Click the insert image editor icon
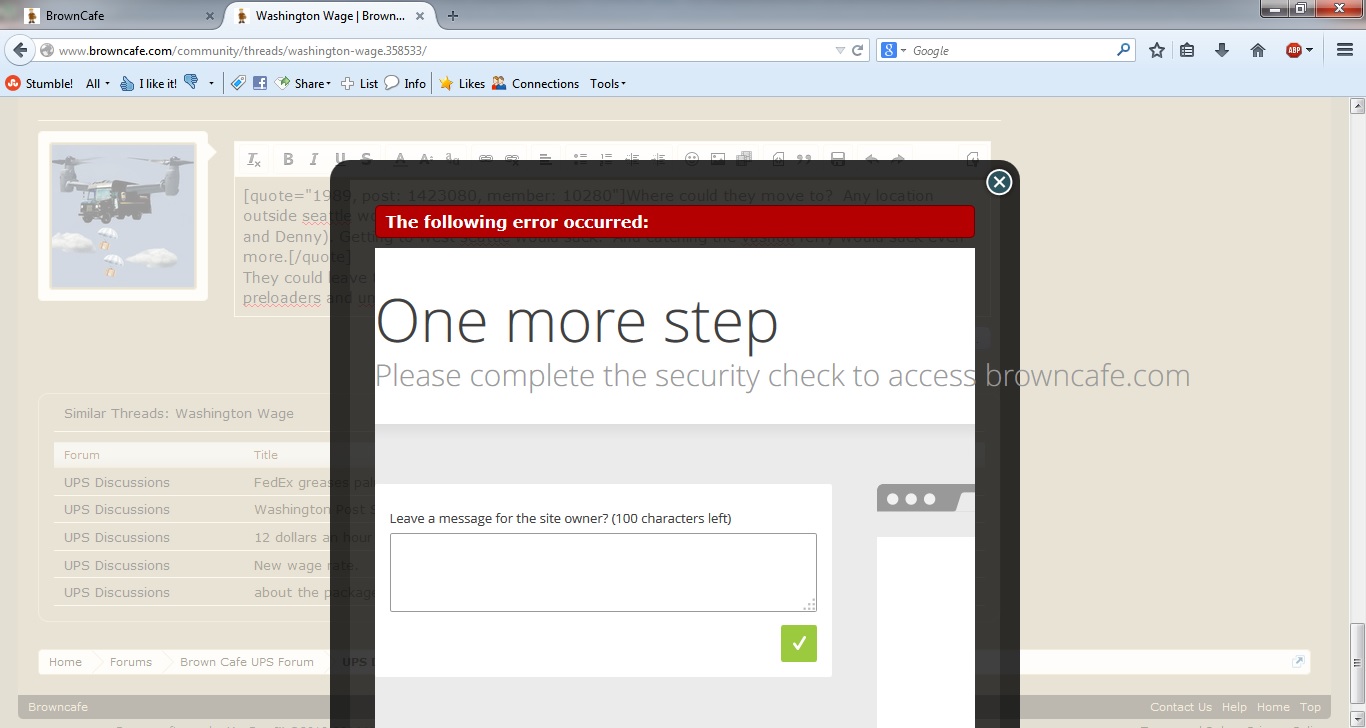Image resolution: width=1366 pixels, height=728 pixels. [718, 159]
